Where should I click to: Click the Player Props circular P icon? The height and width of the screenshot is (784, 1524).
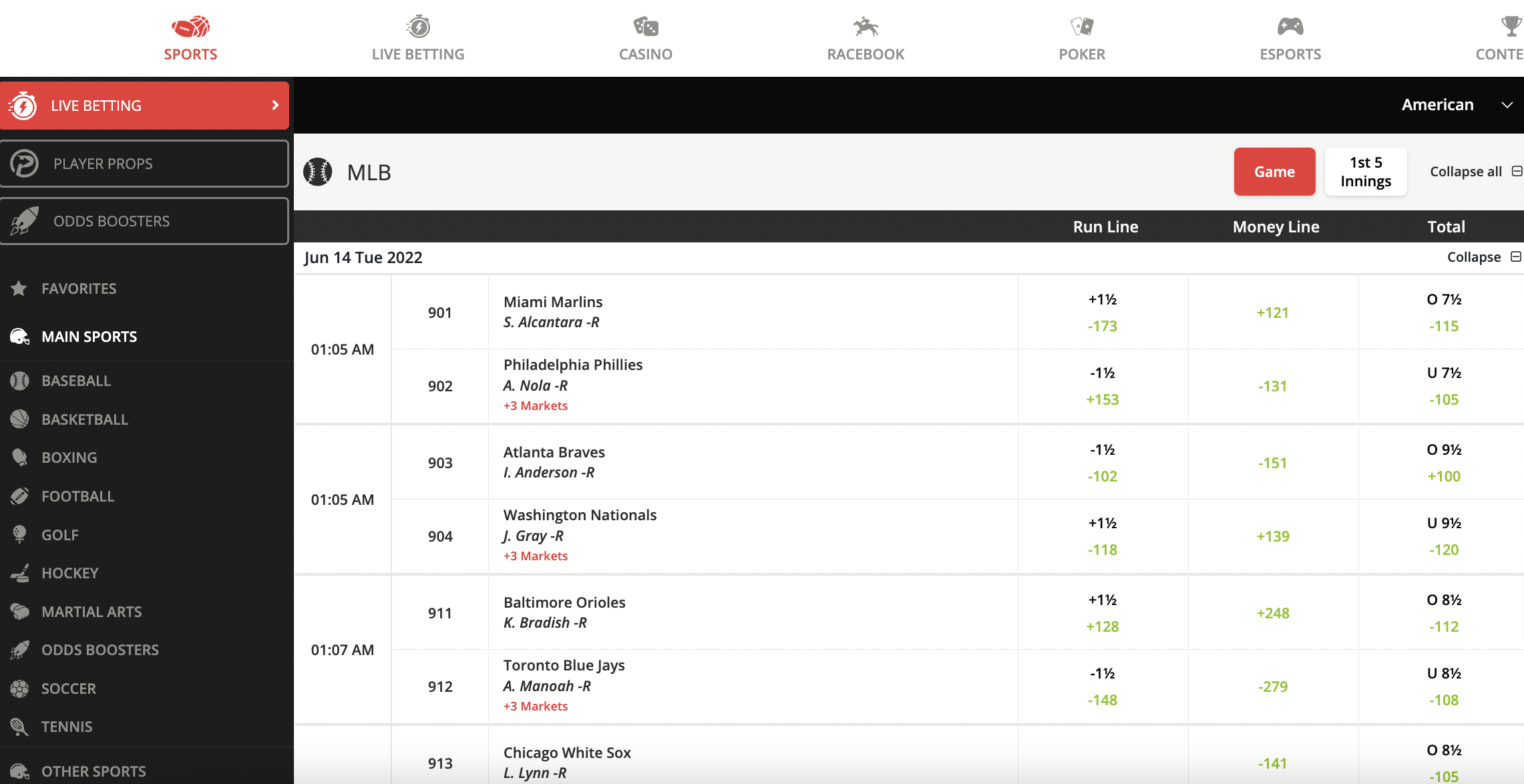click(25, 164)
